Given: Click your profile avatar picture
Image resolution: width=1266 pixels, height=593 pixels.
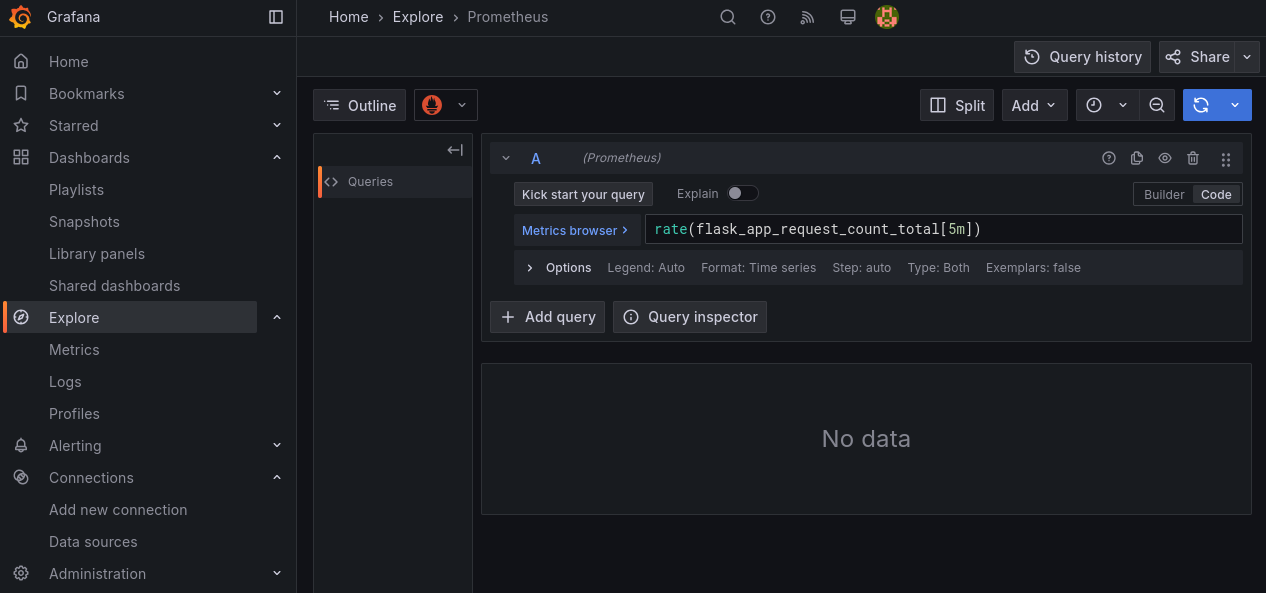Looking at the screenshot, I should click(886, 17).
